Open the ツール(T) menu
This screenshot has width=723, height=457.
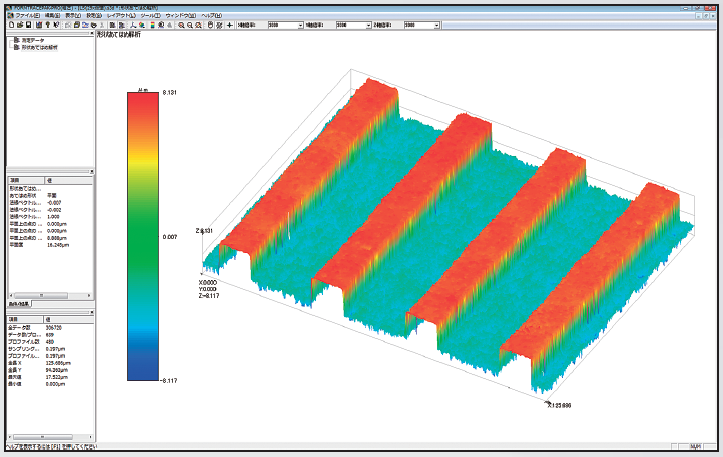[x=150, y=15]
